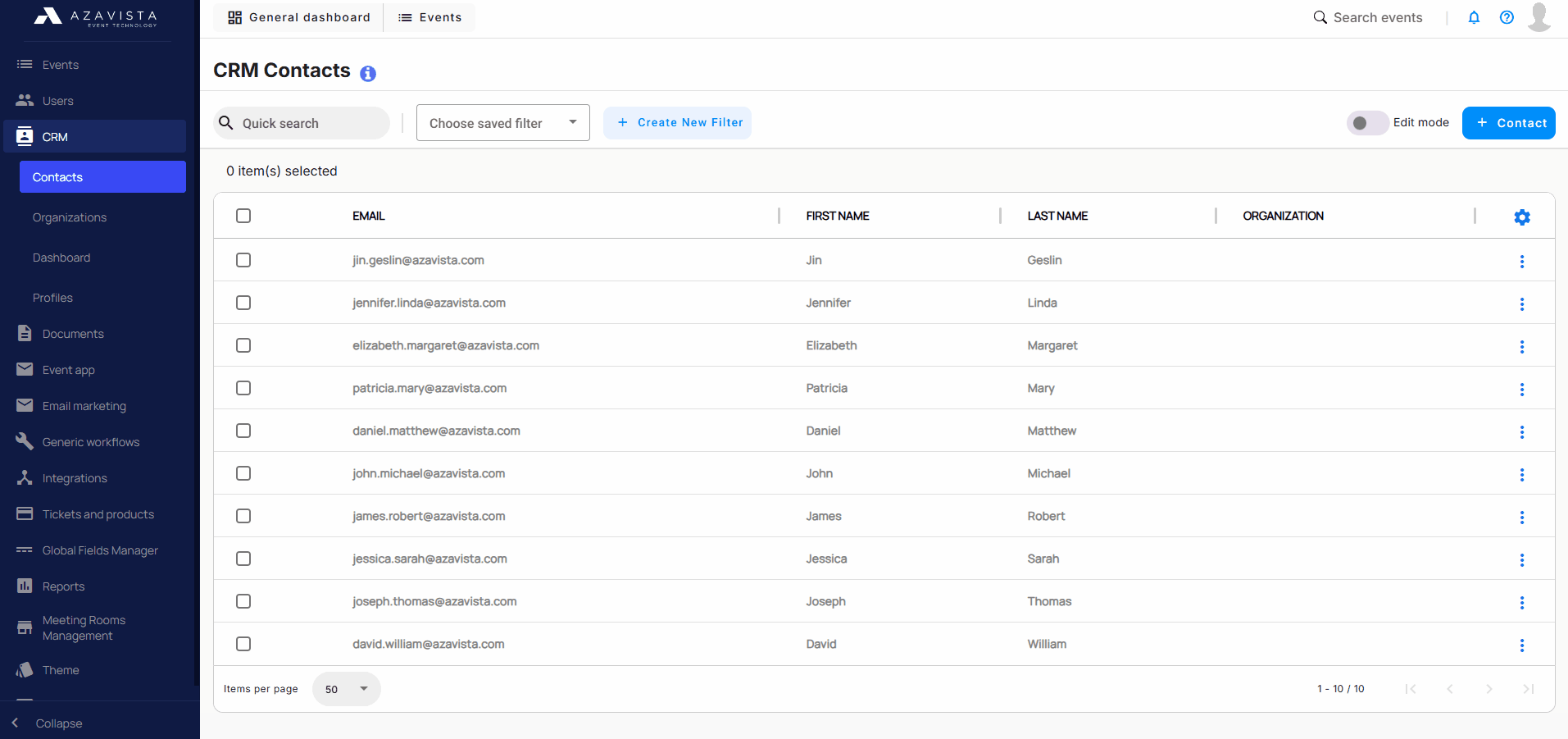The height and width of the screenshot is (739, 1568).
Task: Open row actions menu for jin.geslin@azavista.com
Action: click(x=1522, y=262)
